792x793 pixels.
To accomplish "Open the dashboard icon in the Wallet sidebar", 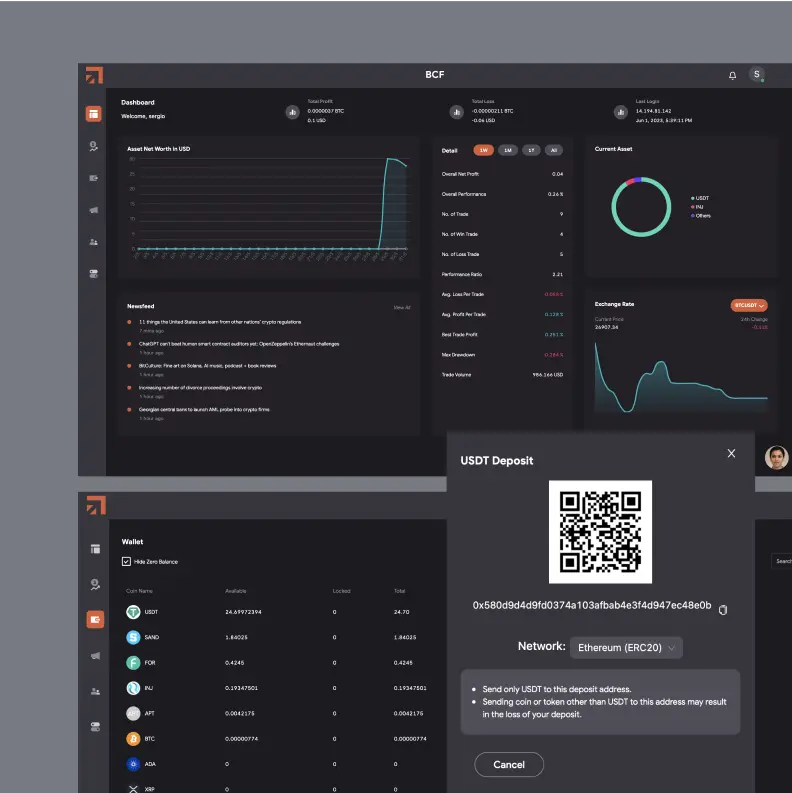I will pos(95,549).
